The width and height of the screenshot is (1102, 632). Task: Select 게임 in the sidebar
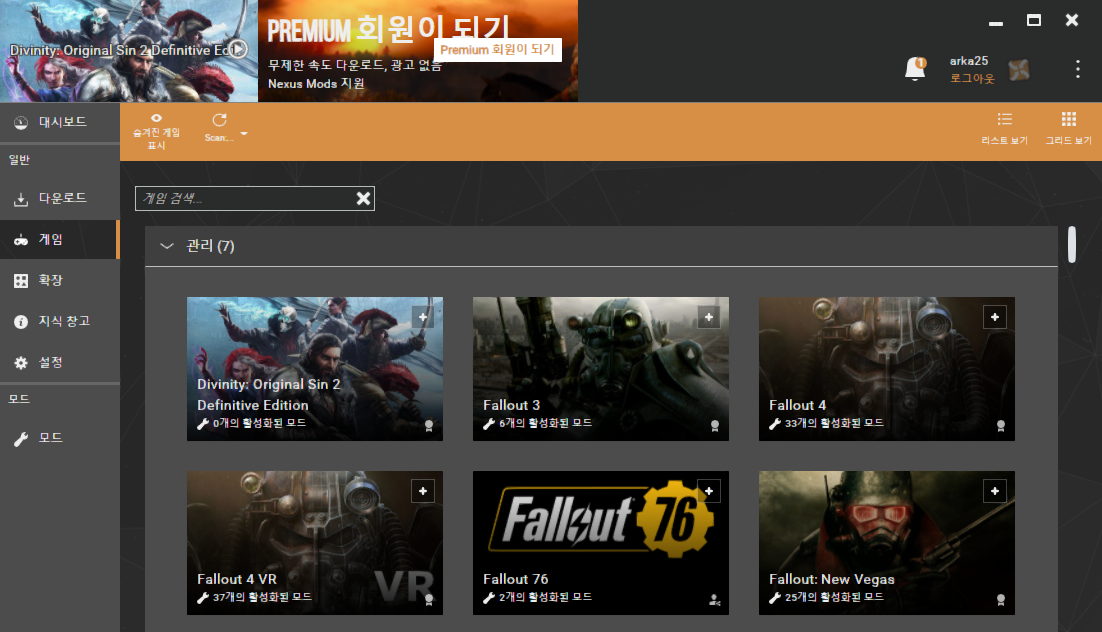60,240
